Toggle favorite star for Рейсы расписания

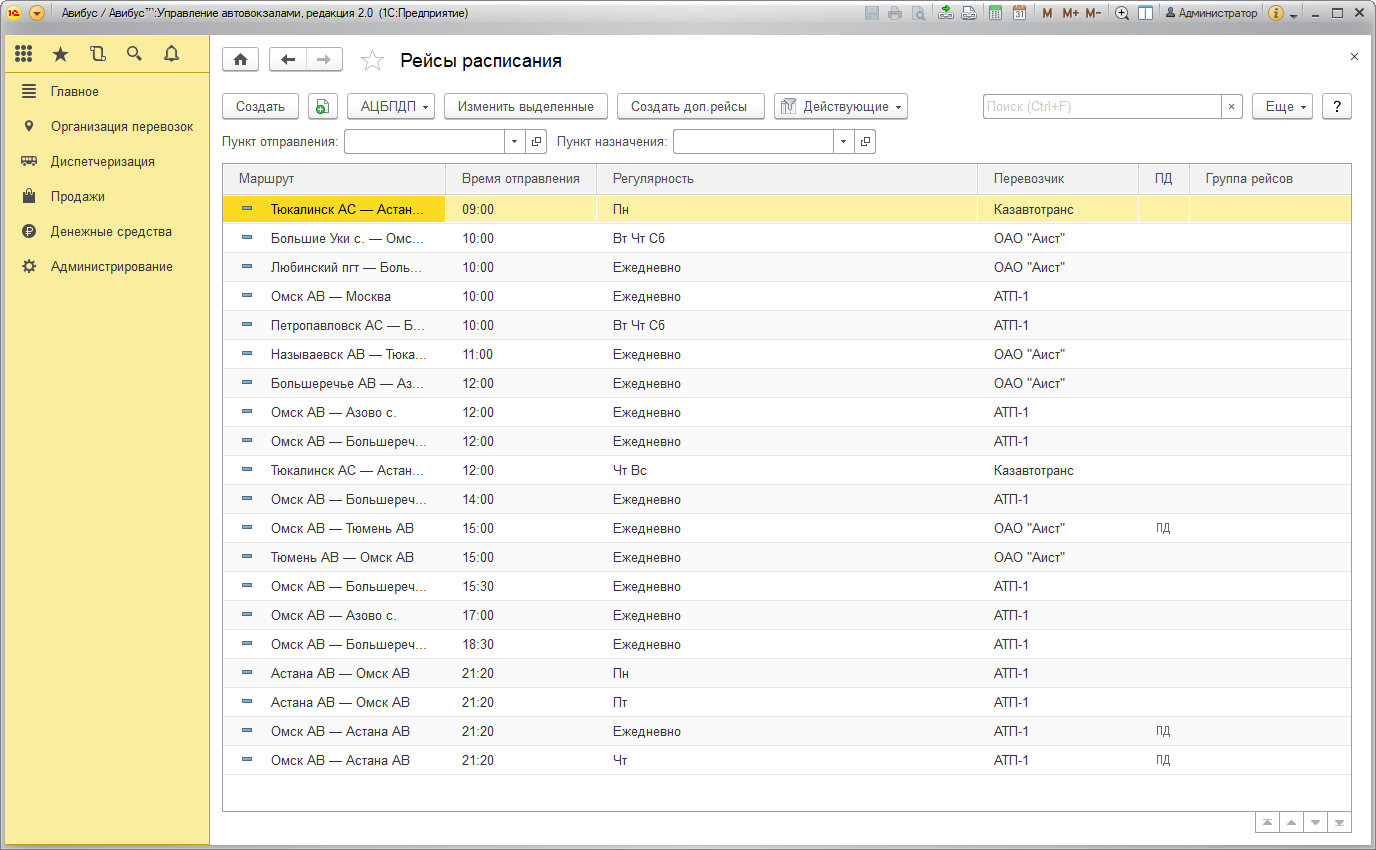point(372,61)
